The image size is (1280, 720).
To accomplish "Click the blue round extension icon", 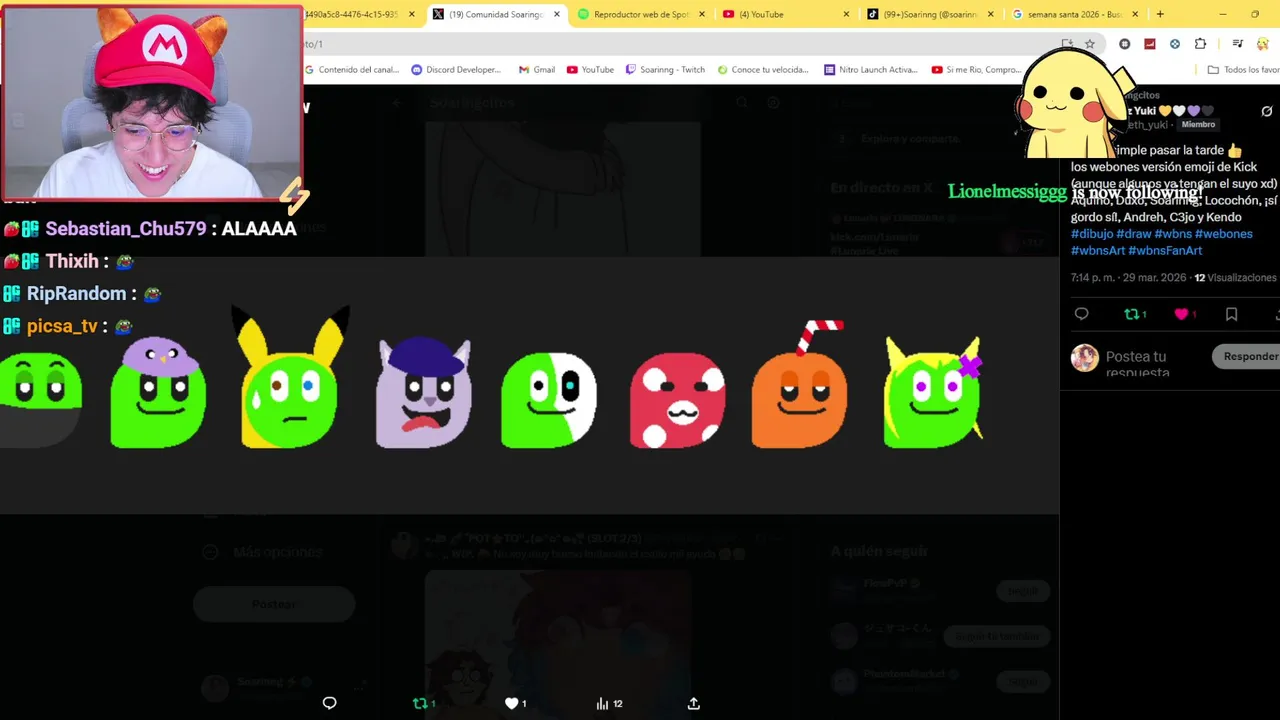I will click(x=1175, y=44).
